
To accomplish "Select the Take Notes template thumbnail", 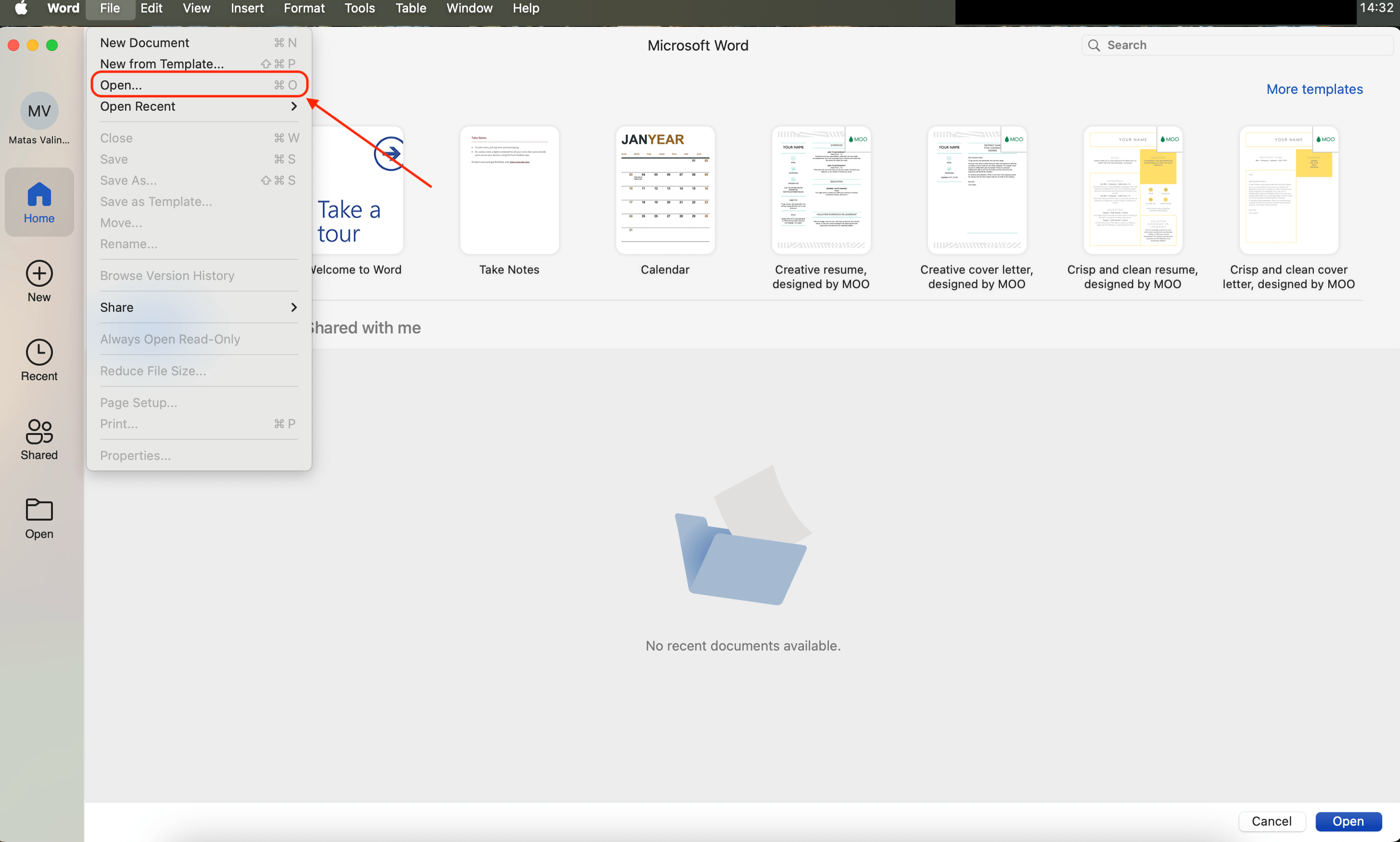I will [x=509, y=190].
